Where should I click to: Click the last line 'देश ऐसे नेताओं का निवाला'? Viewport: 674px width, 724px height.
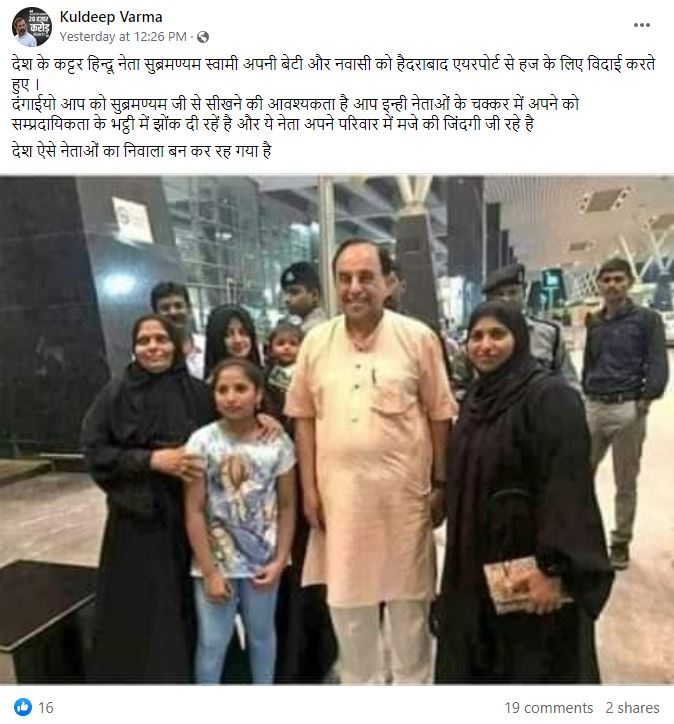click(141, 151)
